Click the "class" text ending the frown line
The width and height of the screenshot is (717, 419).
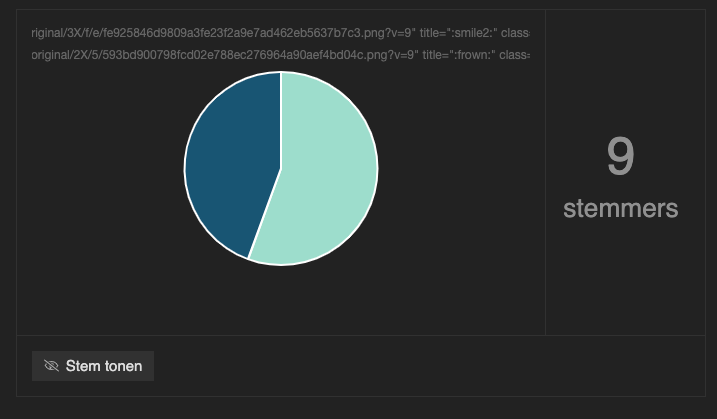coord(514,55)
